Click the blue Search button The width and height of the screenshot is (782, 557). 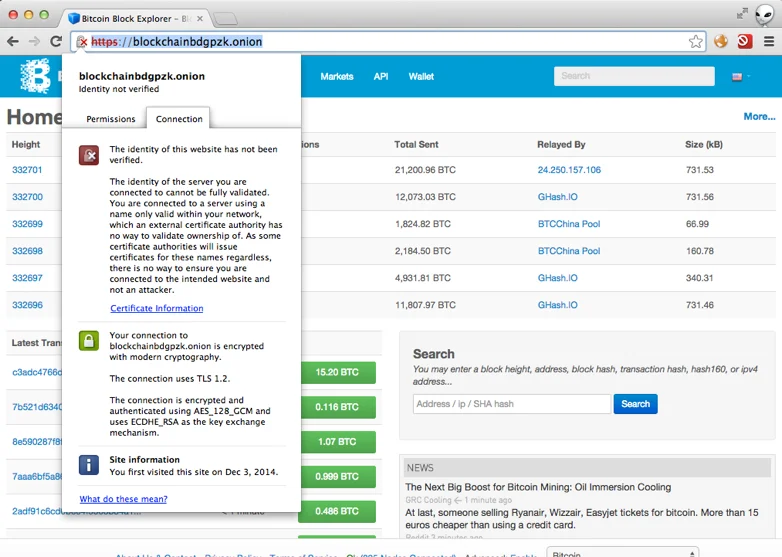635,404
